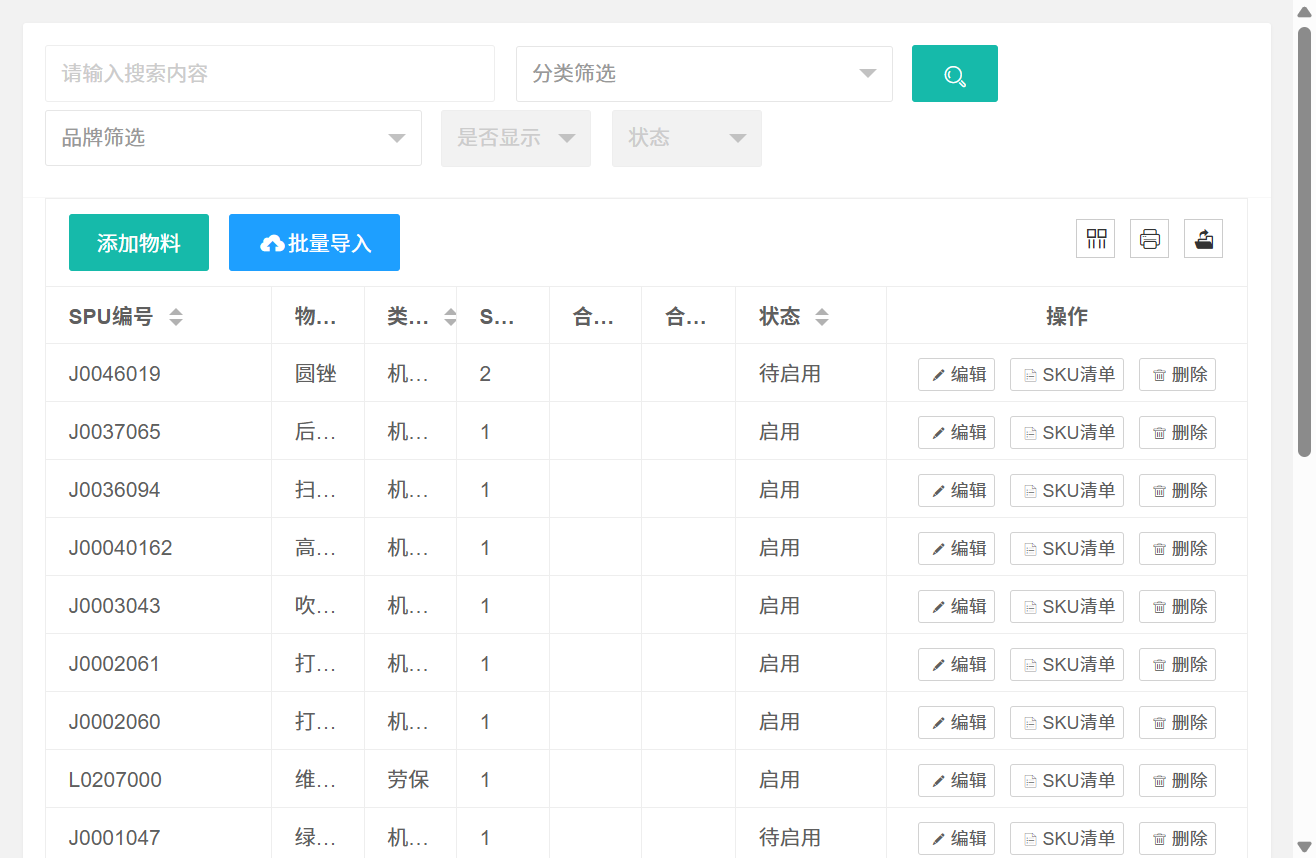This screenshot has height=858, width=1316.
Task: Click the vertical page scrollbar thumb
Action: 1304,241
